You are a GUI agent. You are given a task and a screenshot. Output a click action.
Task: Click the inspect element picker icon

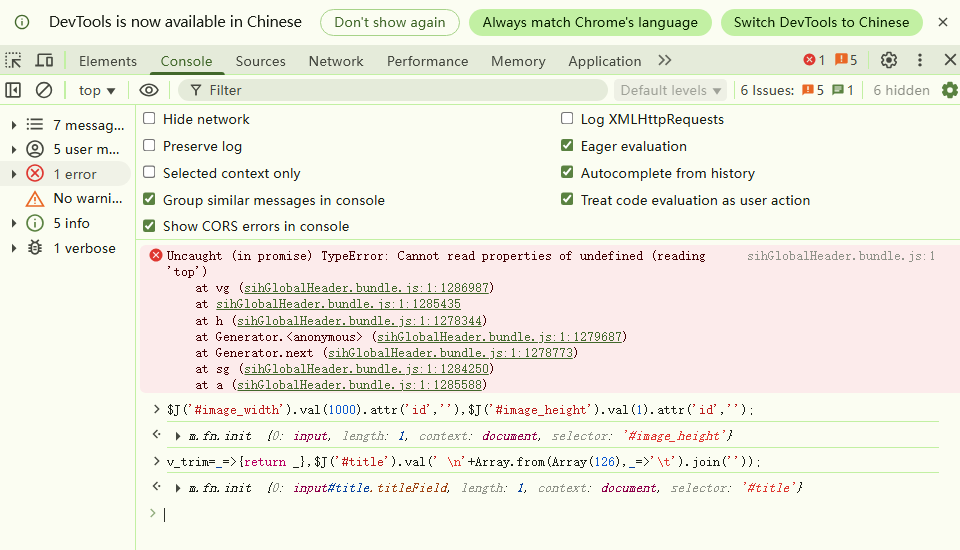(x=13, y=61)
